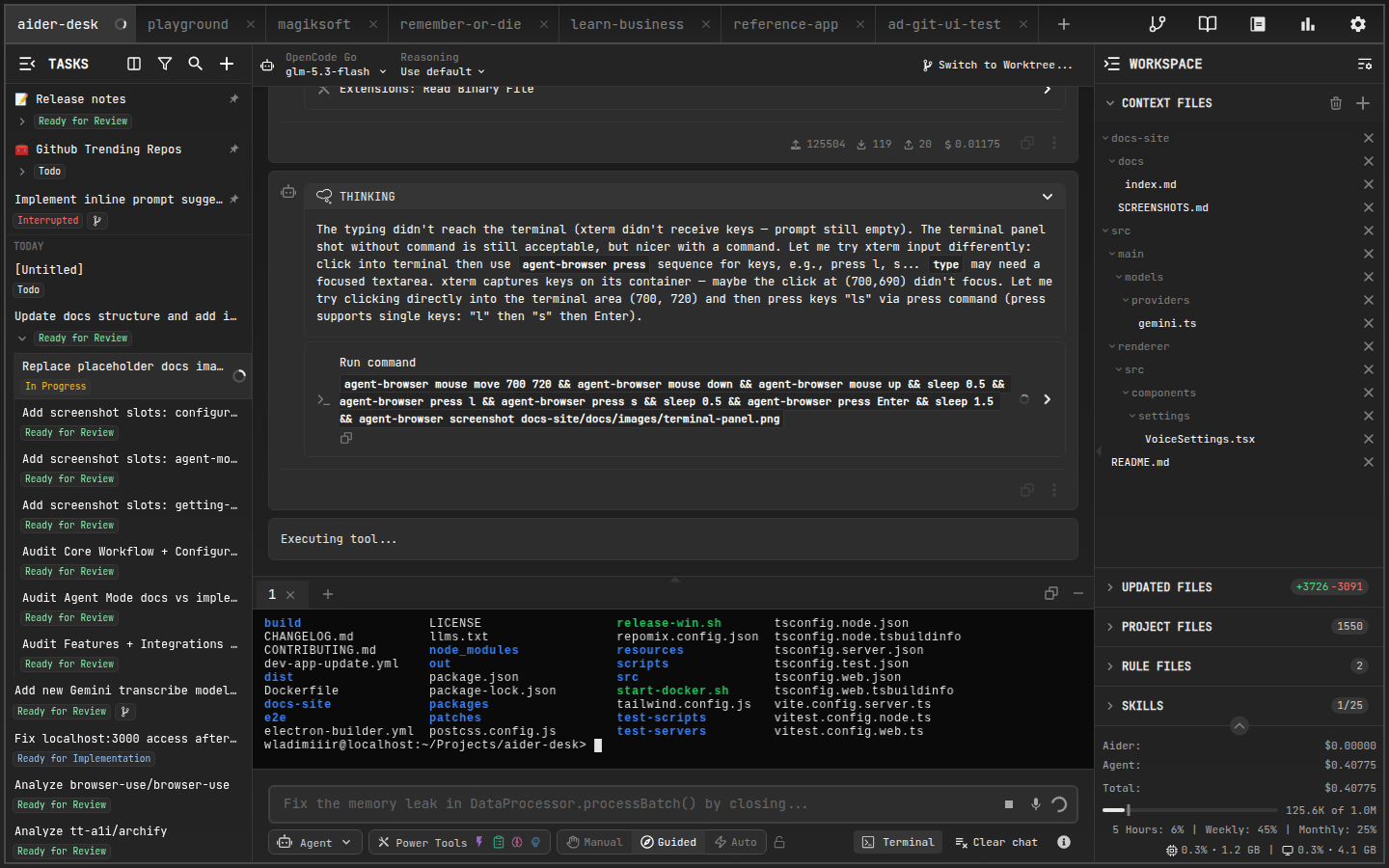Click Switch to Worktree button
Viewport: 1389px width, 868px height.
tap(997, 65)
